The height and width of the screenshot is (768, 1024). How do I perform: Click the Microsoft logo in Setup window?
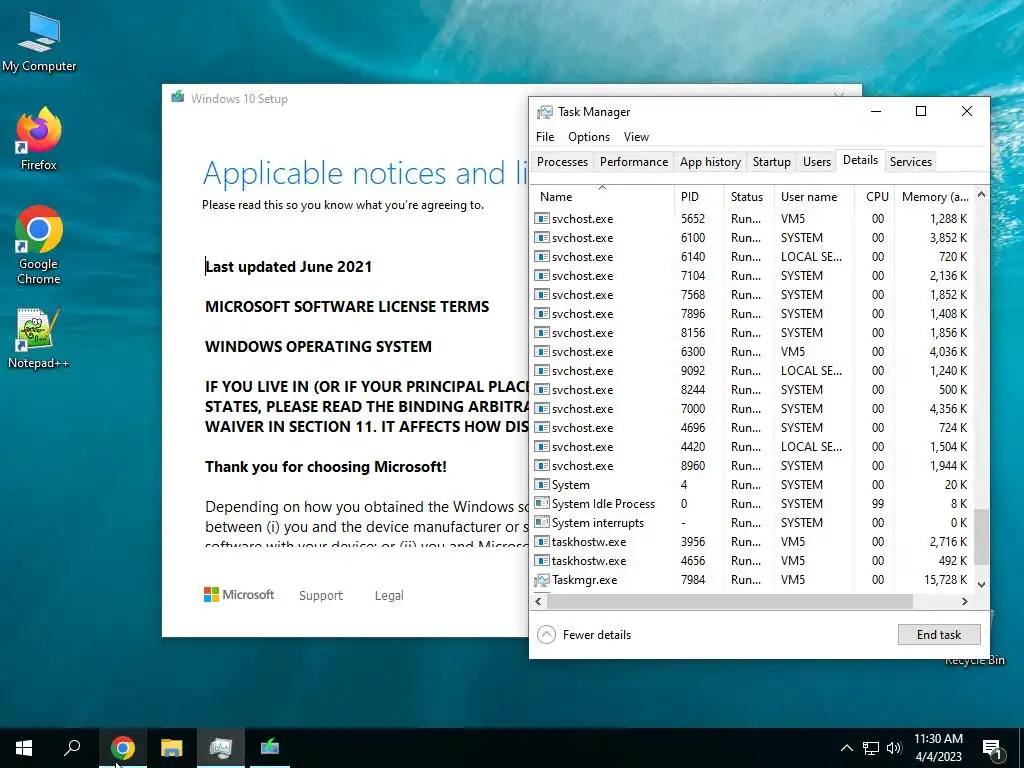coord(239,595)
